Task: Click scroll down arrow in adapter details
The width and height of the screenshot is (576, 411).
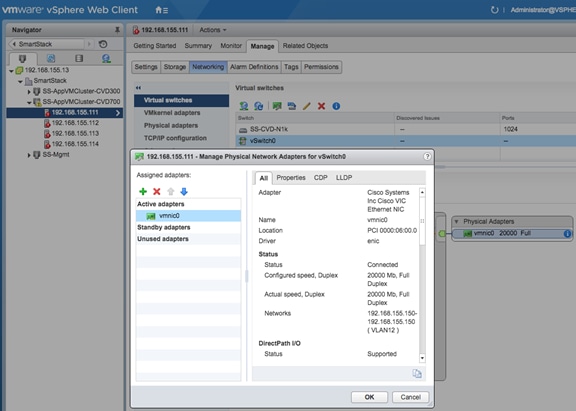Action: tap(422, 358)
